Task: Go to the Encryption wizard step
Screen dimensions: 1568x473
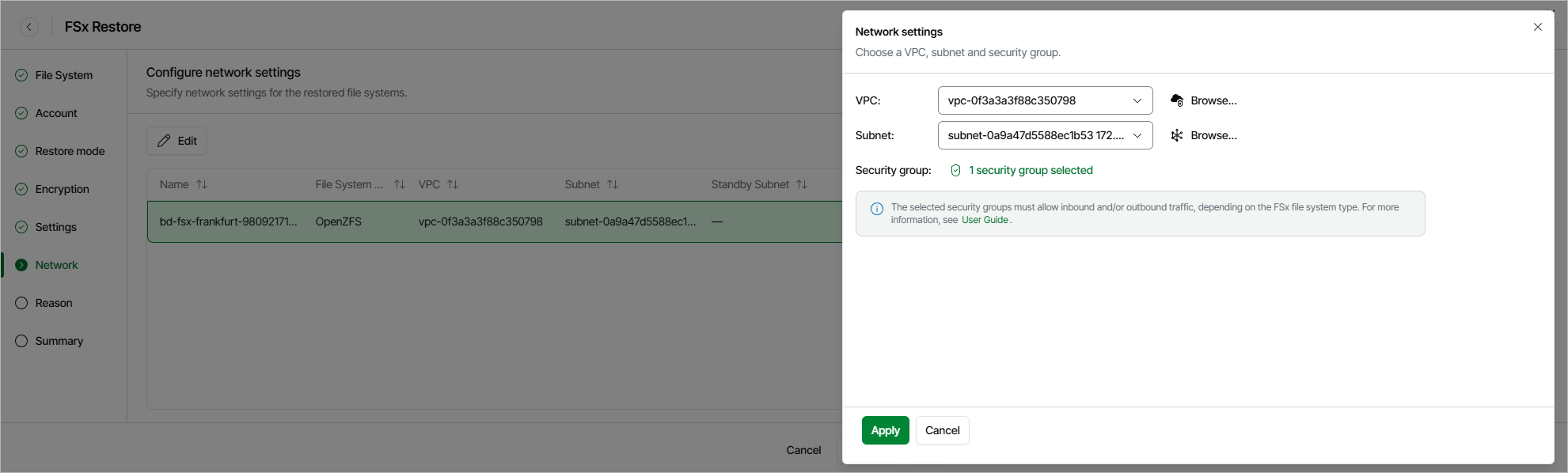Action: [62, 189]
